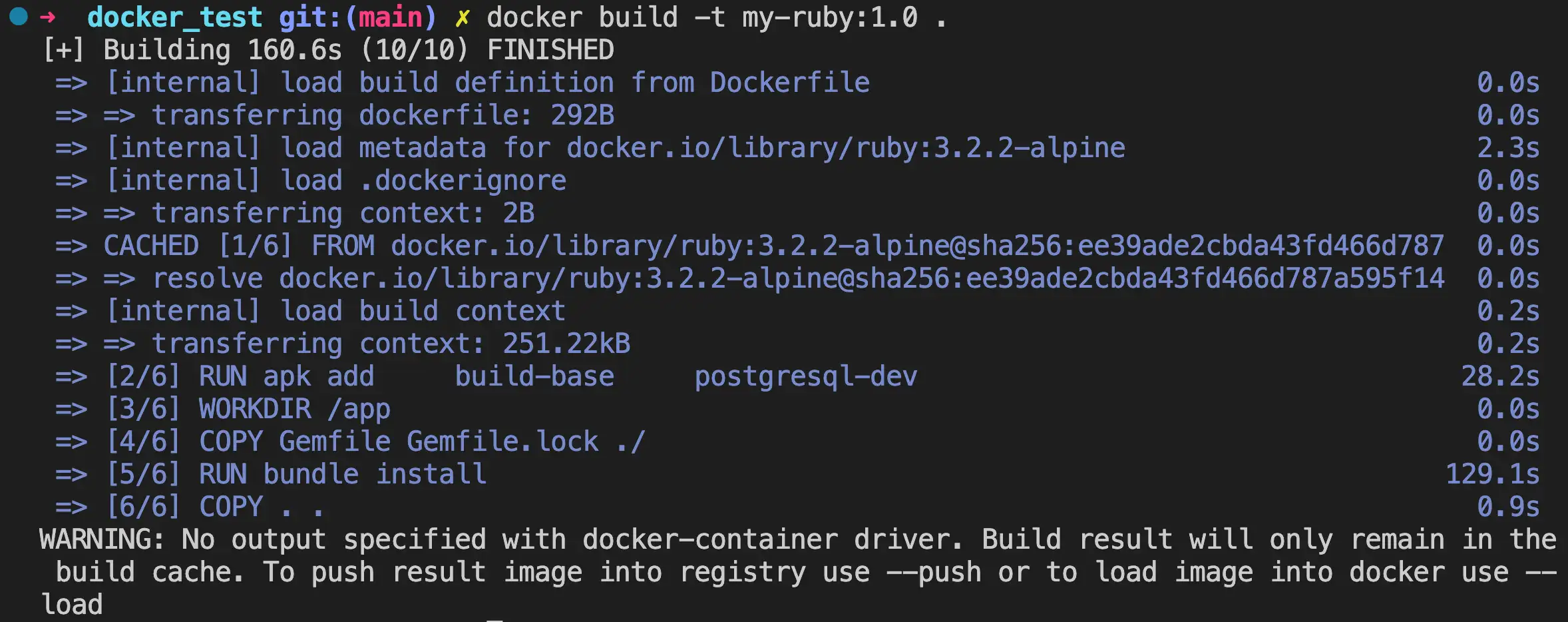
Task: Click the CACHED label on step 1/6
Action: pos(151,246)
